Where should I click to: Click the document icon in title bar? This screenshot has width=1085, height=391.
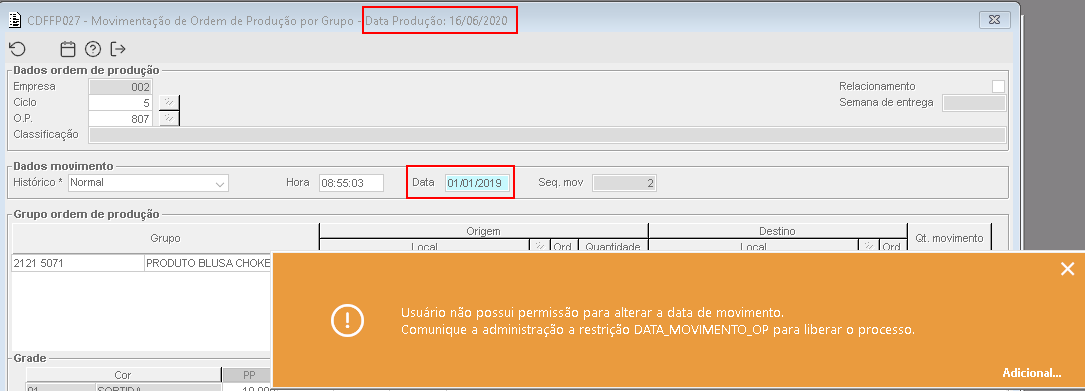14,21
